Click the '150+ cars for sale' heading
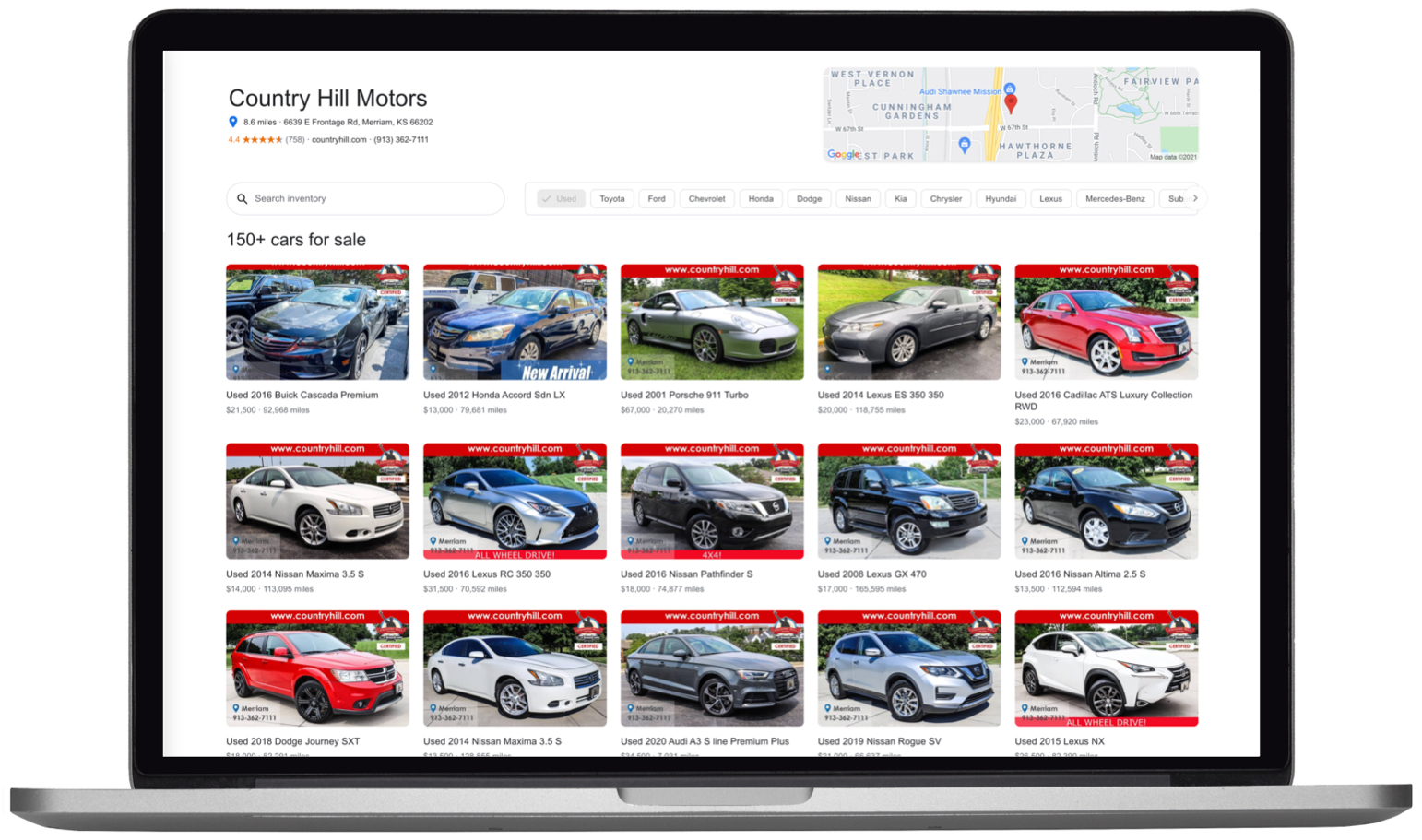 tap(296, 240)
